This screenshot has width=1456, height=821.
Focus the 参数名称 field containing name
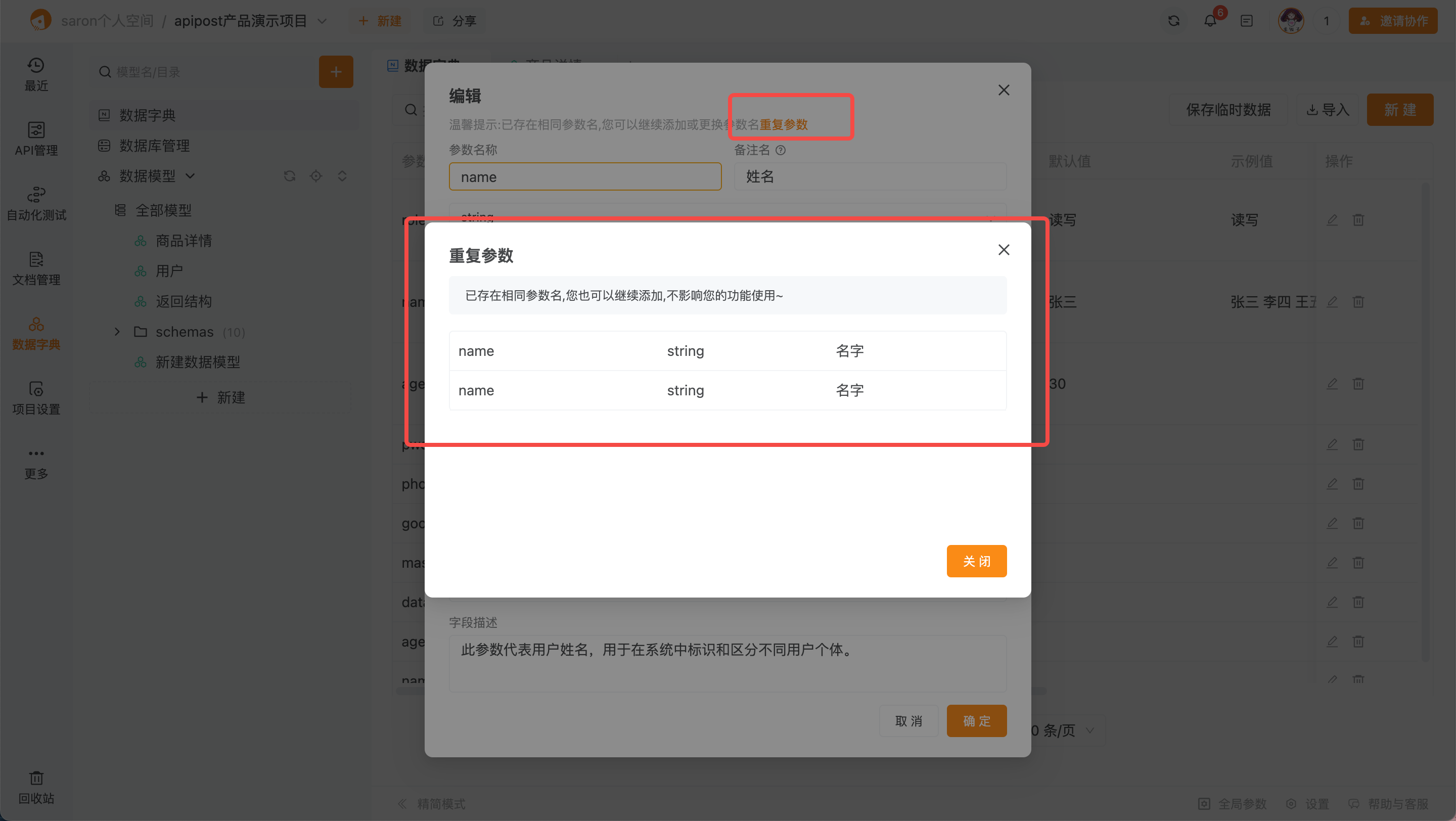(585, 177)
